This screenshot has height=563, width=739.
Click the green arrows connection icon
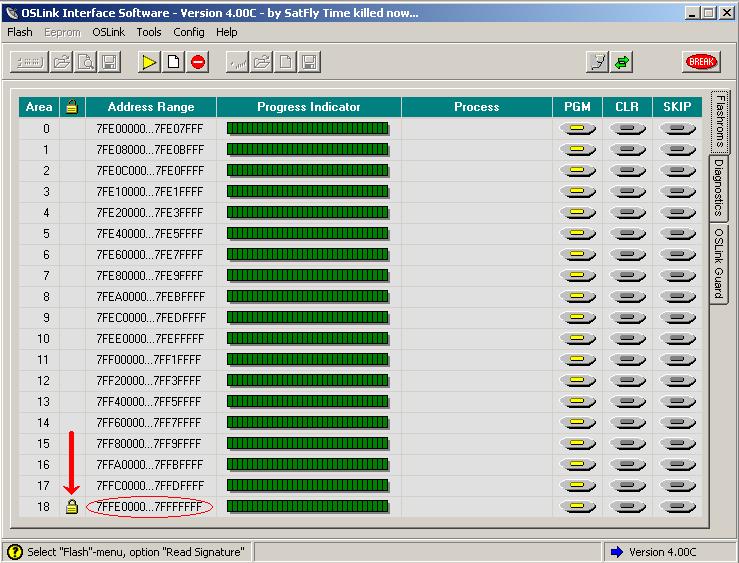point(622,62)
